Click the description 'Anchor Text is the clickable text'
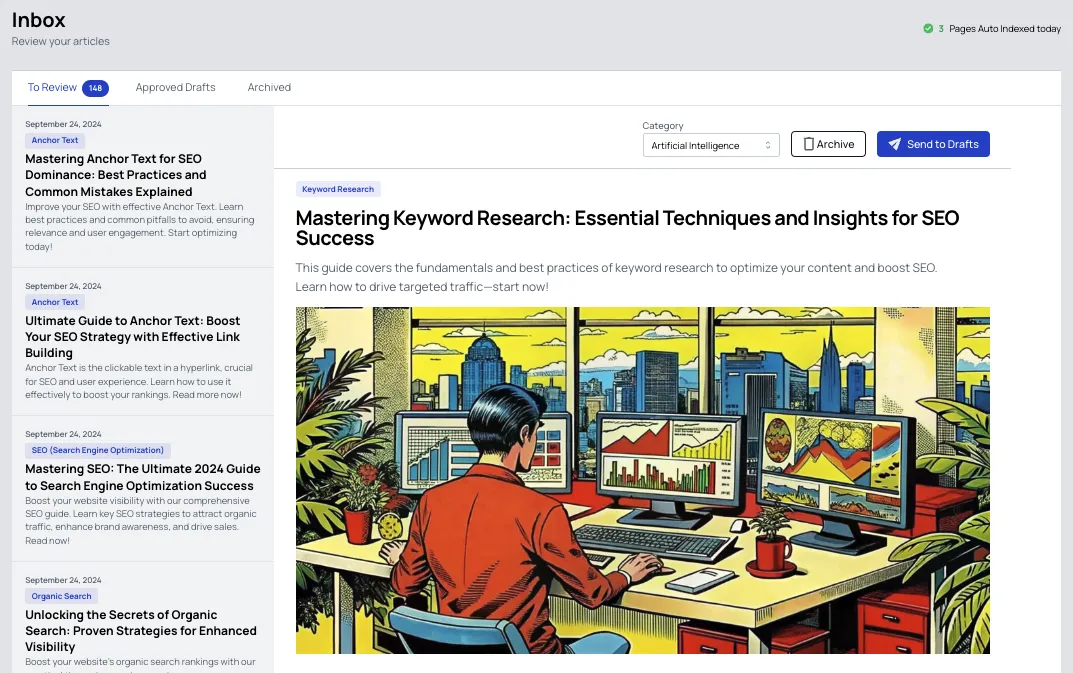1073x673 pixels. tap(139, 381)
